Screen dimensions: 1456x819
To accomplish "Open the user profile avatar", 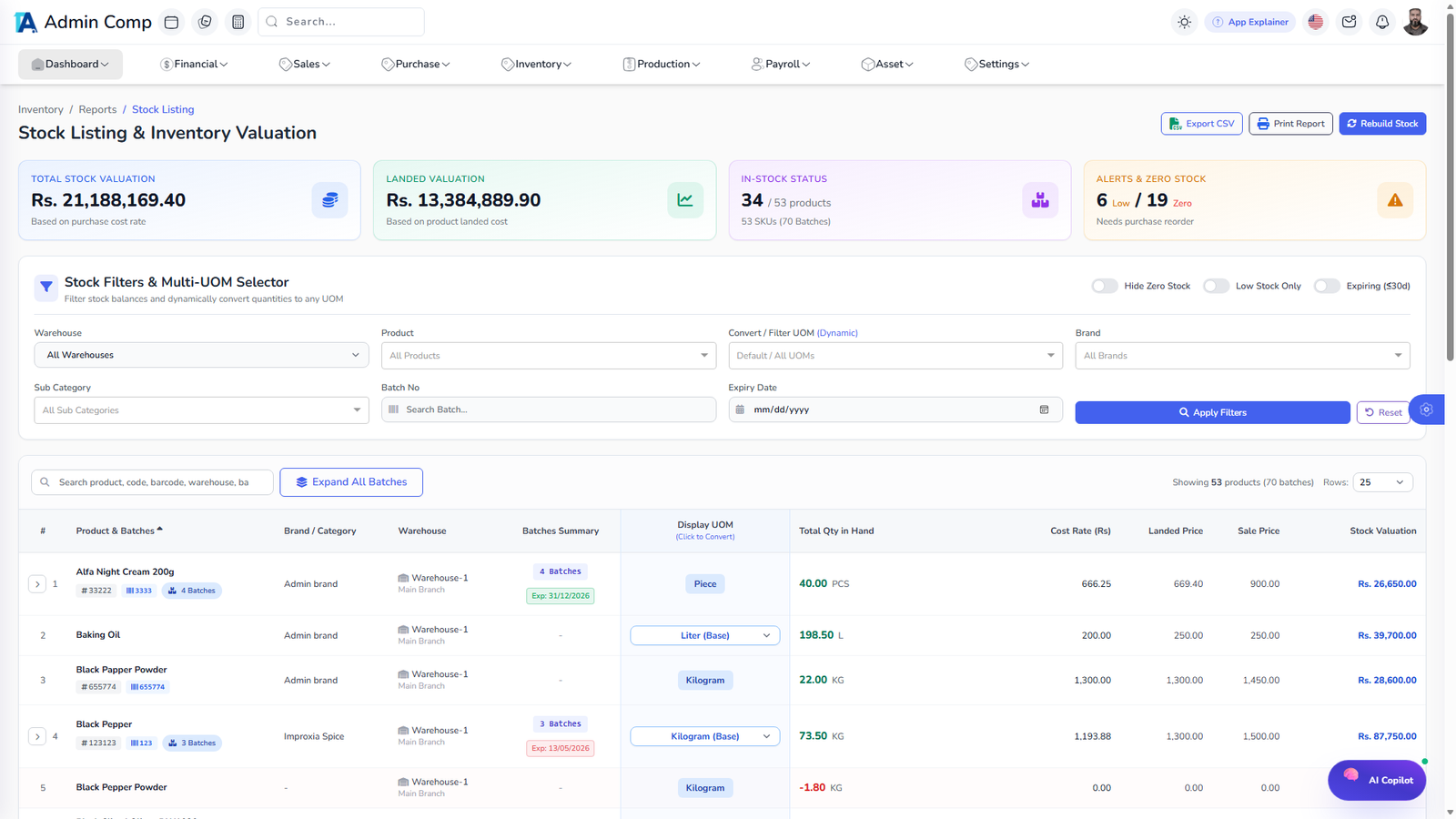I will pos(1415,22).
